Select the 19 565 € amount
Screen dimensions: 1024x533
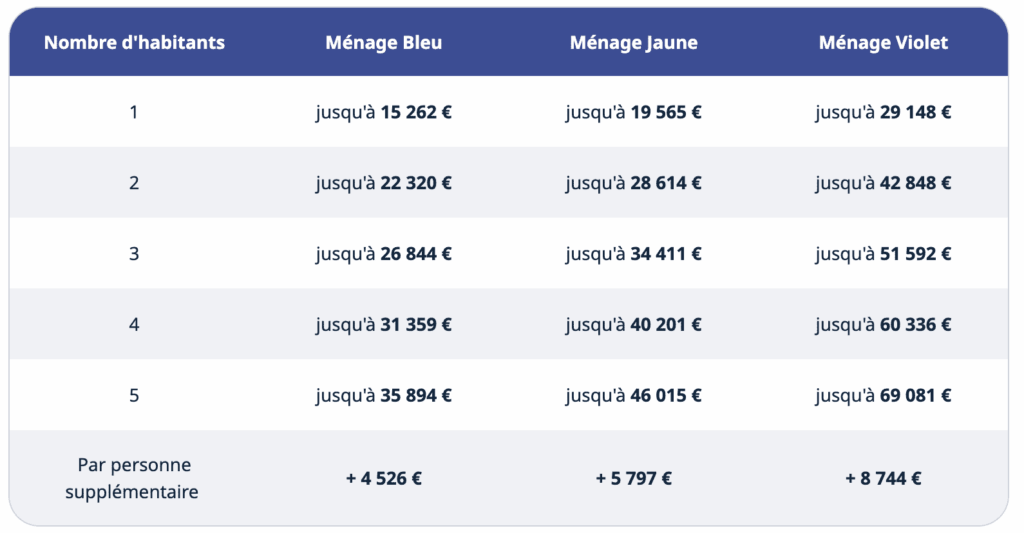tap(665, 112)
